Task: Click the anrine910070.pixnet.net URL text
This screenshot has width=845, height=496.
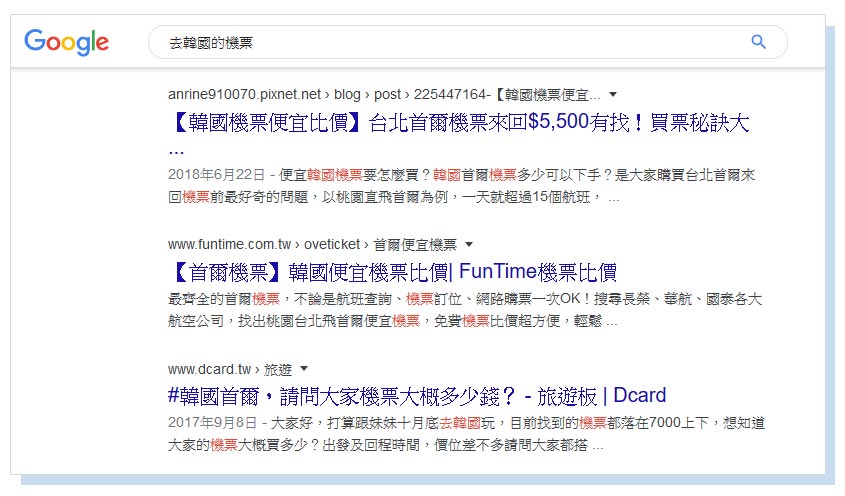Action: (245, 95)
